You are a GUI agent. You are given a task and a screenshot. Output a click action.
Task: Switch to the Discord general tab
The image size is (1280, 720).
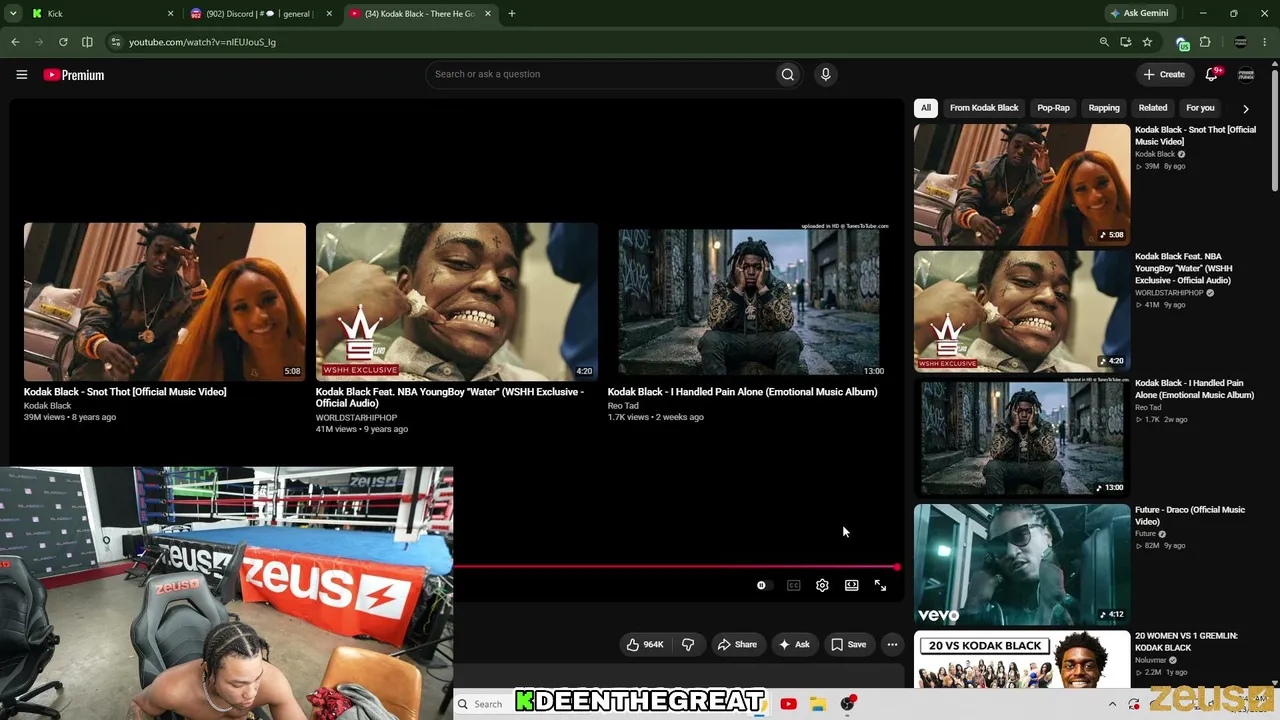click(259, 14)
